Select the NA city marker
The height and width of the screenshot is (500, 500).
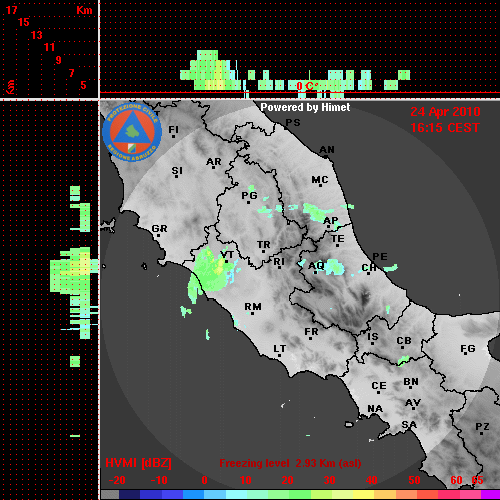tap(375, 410)
